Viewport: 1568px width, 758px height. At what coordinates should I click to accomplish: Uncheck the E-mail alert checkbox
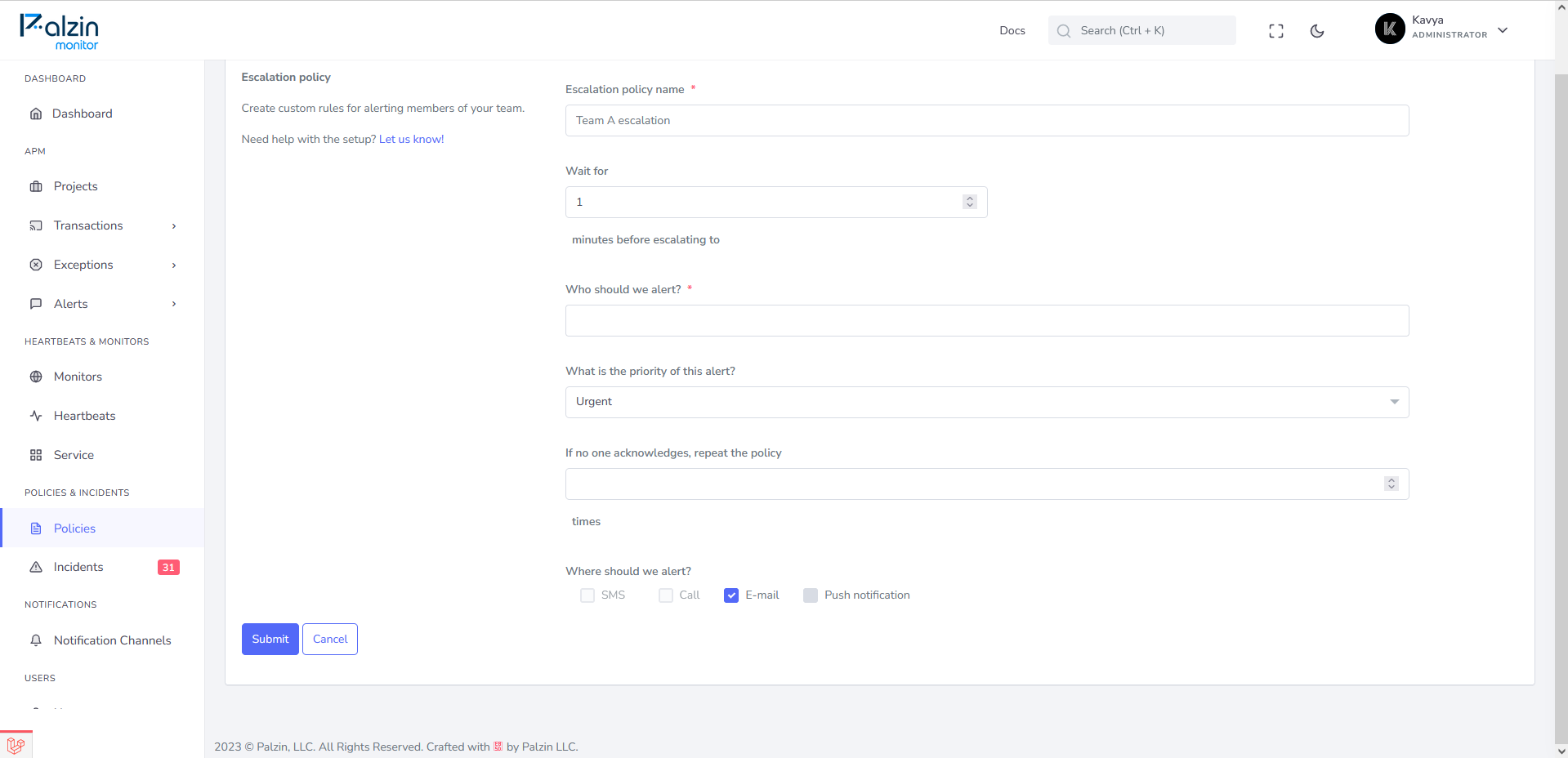[731, 595]
